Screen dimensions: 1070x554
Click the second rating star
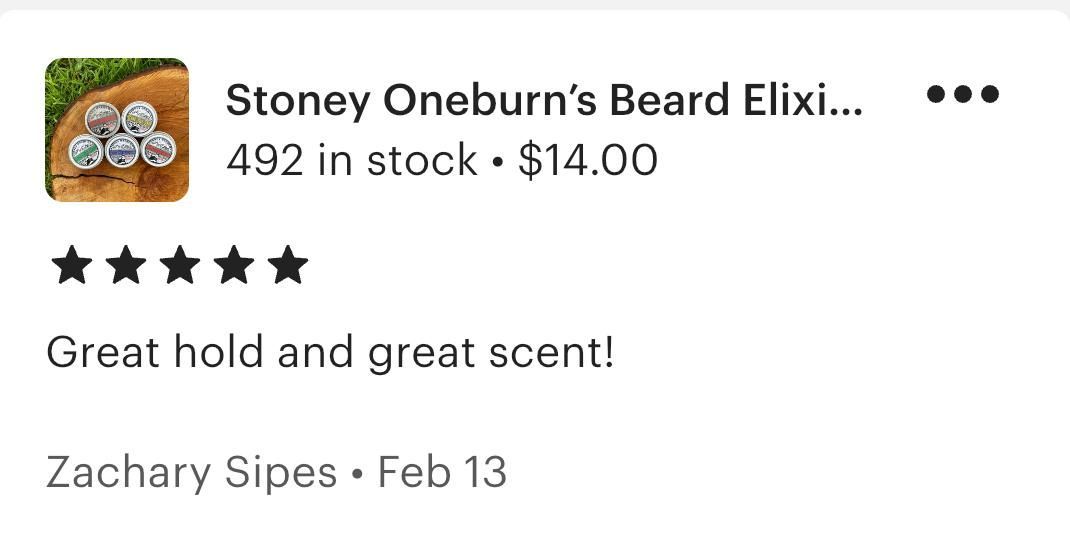click(126, 265)
